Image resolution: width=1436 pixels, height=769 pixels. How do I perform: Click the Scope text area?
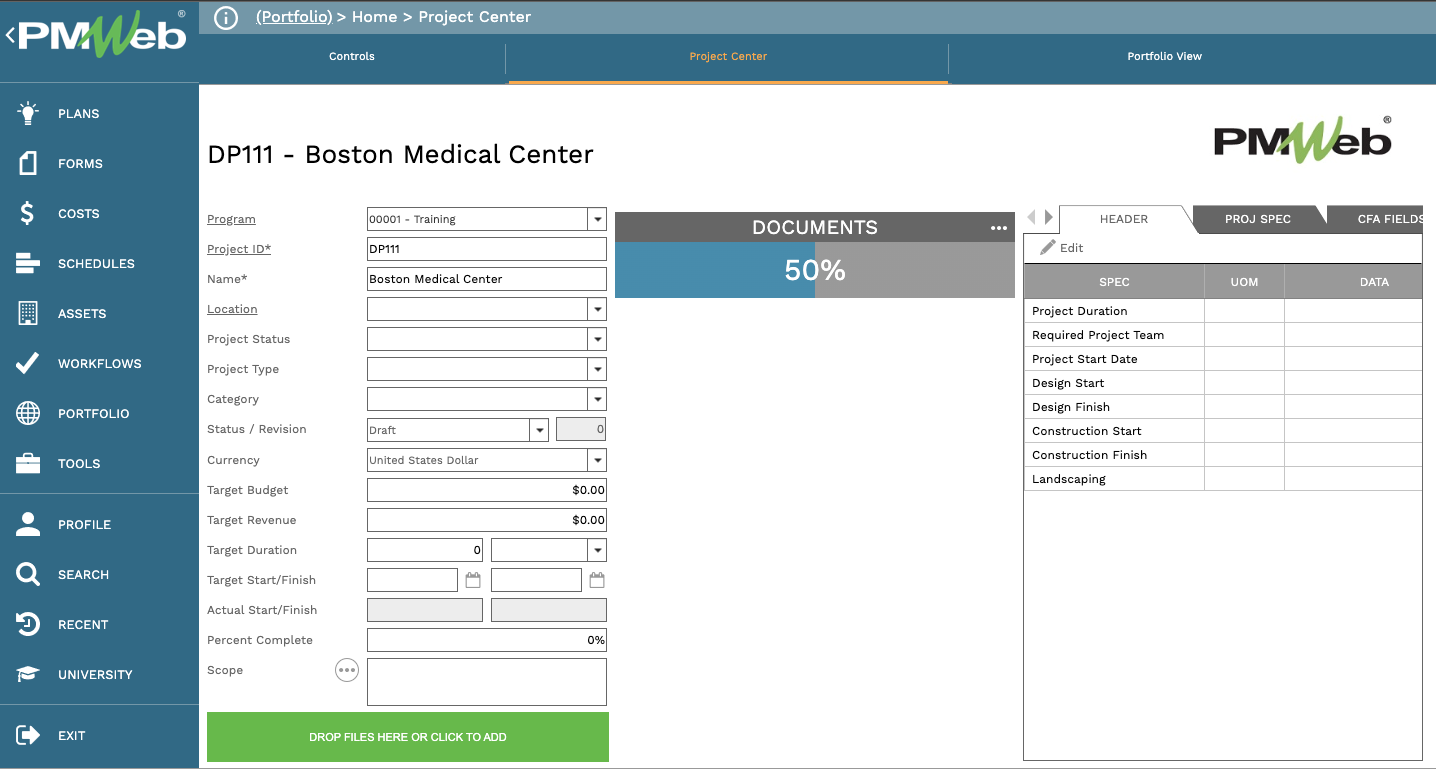click(x=487, y=682)
